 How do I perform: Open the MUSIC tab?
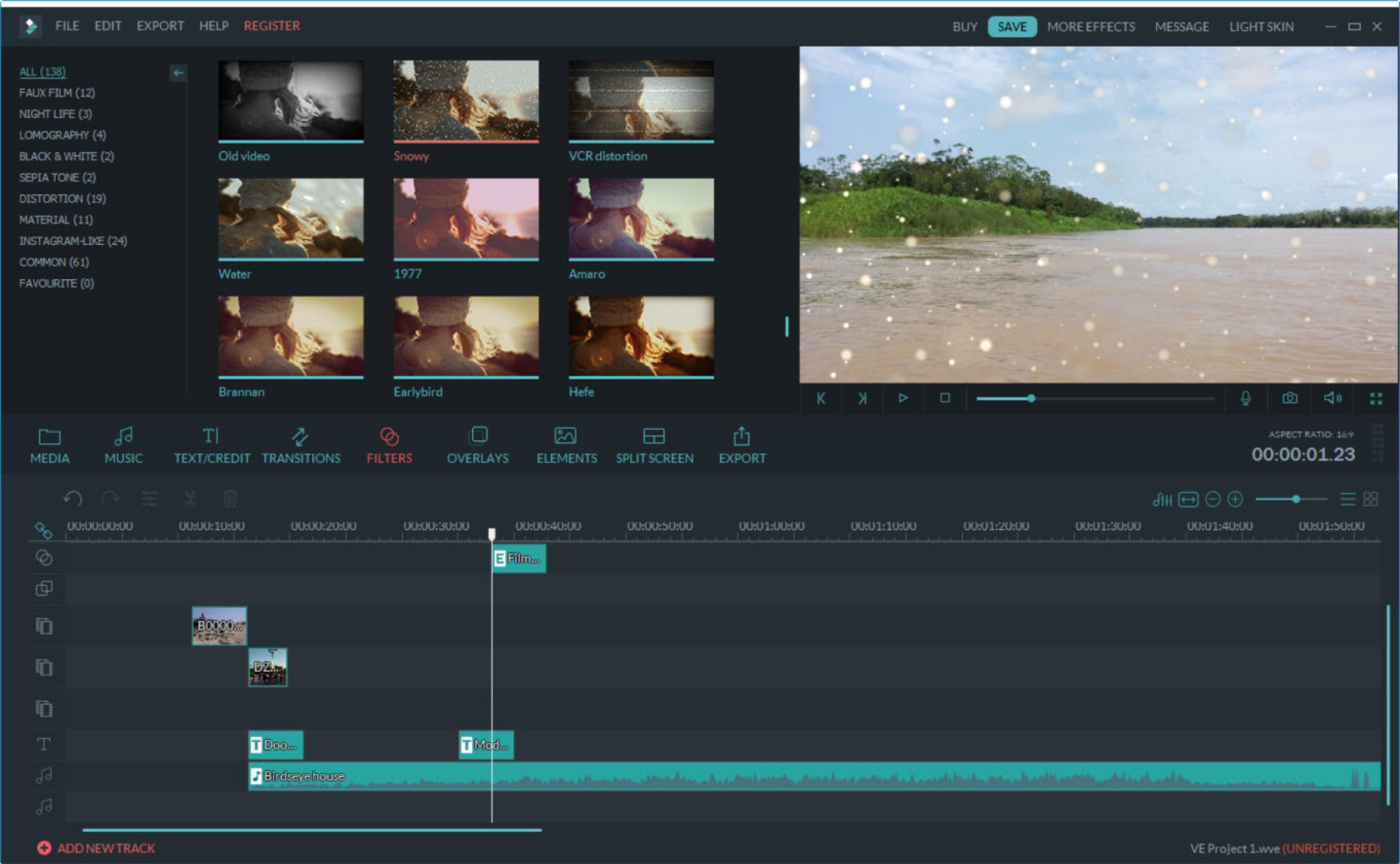(x=124, y=446)
